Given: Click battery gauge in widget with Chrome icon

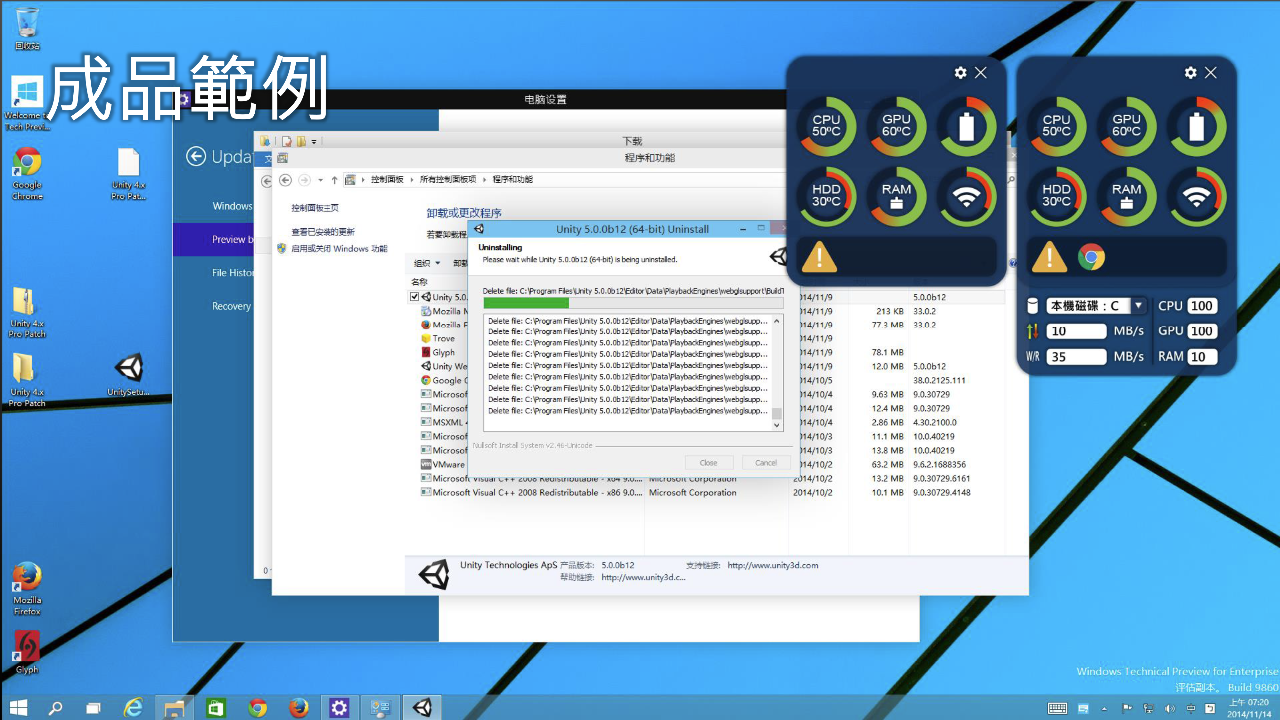Looking at the screenshot, I should click(1197, 126).
